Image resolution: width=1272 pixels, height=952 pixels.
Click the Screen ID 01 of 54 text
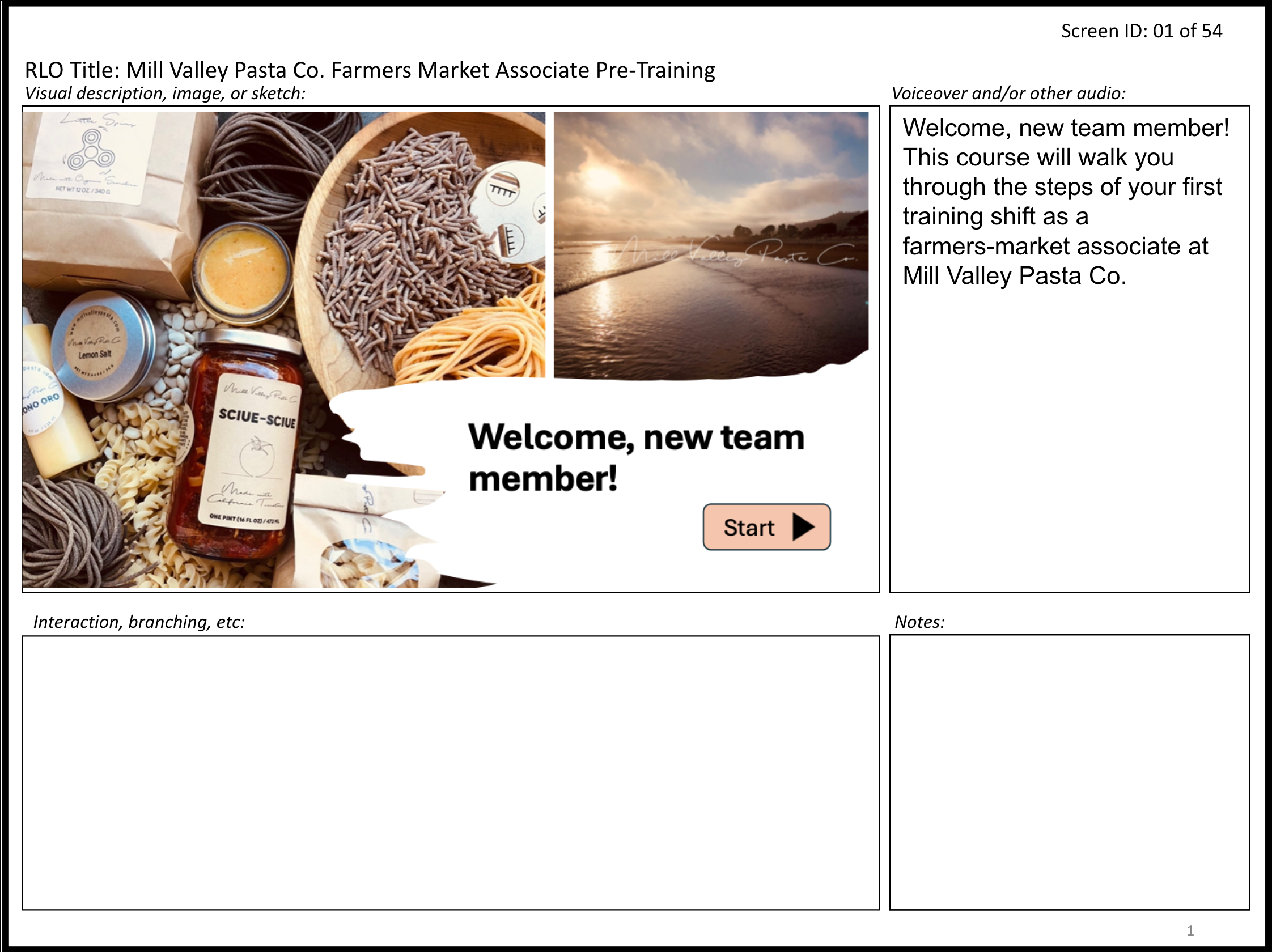coord(1141,31)
